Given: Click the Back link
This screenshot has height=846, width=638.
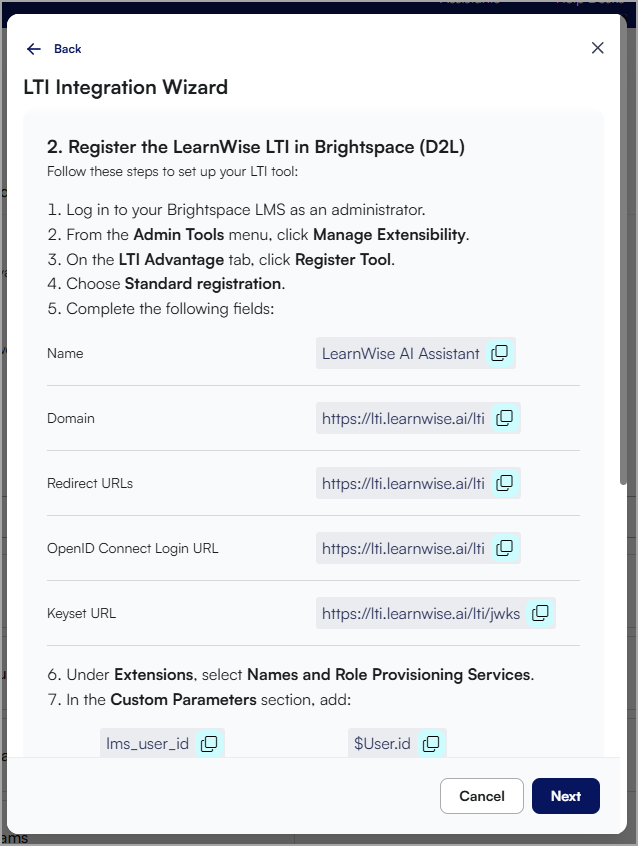Looking at the screenshot, I should click(66, 48).
